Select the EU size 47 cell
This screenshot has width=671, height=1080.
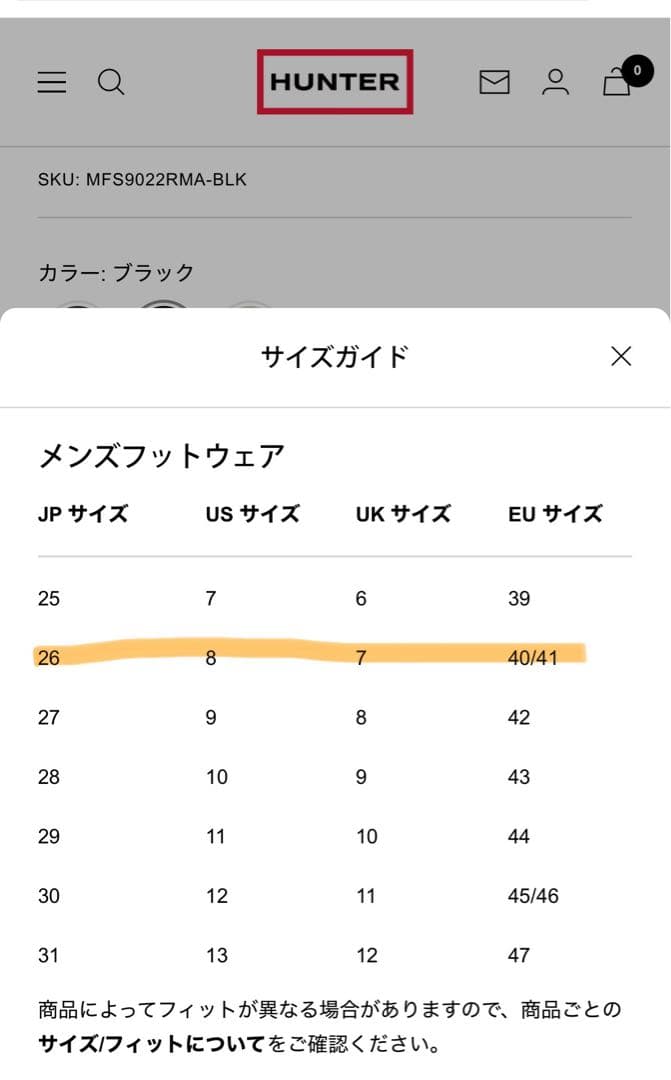point(519,955)
